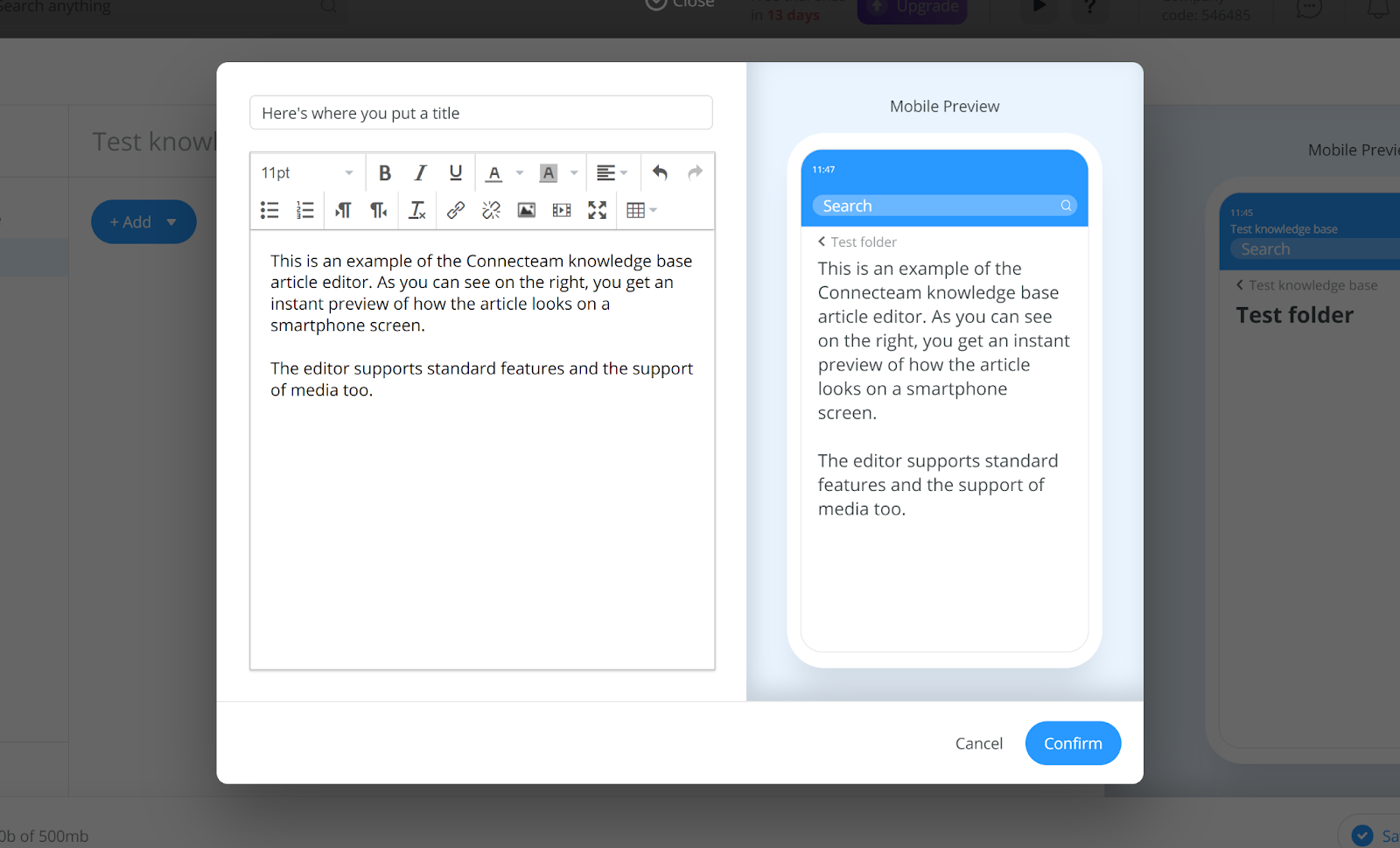This screenshot has height=848, width=1400.
Task: Insert a numbered list
Action: click(304, 210)
